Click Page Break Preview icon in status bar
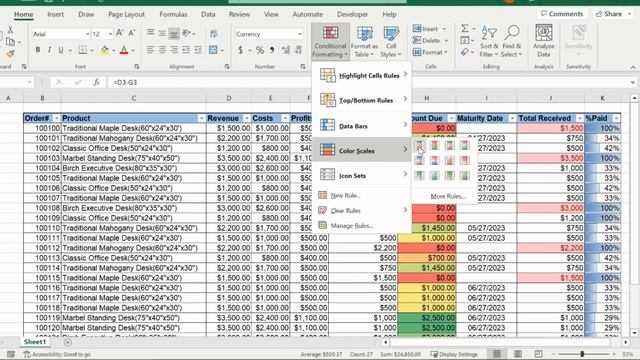Screen dimensions: 640x360 pyautogui.click(x=538, y=354)
